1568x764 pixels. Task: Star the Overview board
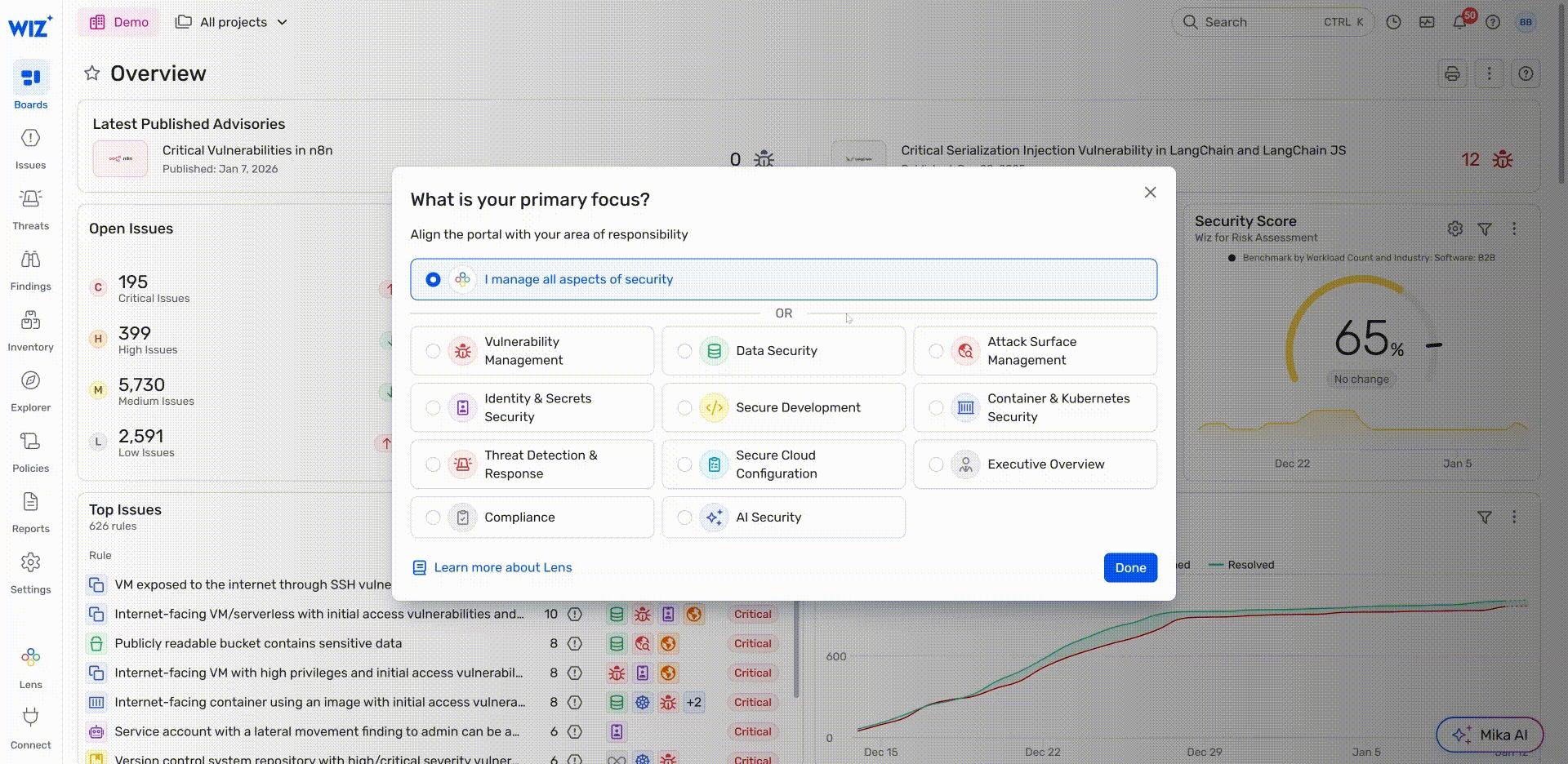[92, 73]
